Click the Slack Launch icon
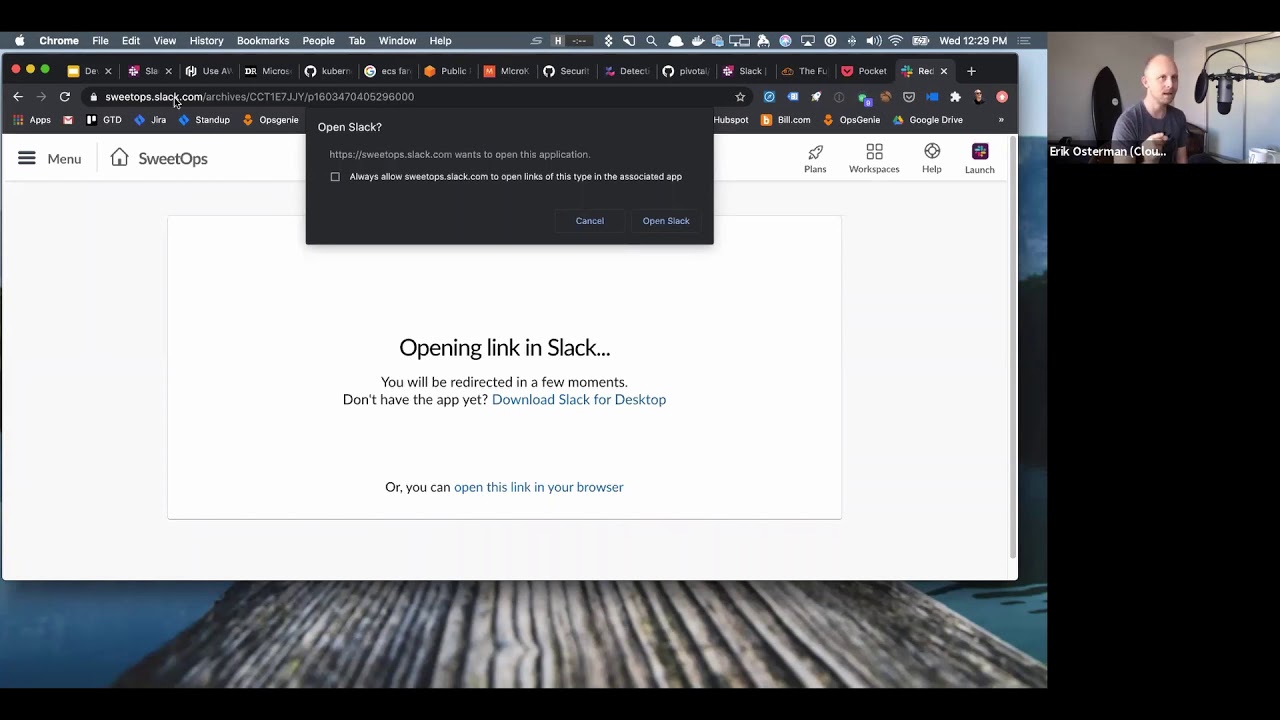 980,151
